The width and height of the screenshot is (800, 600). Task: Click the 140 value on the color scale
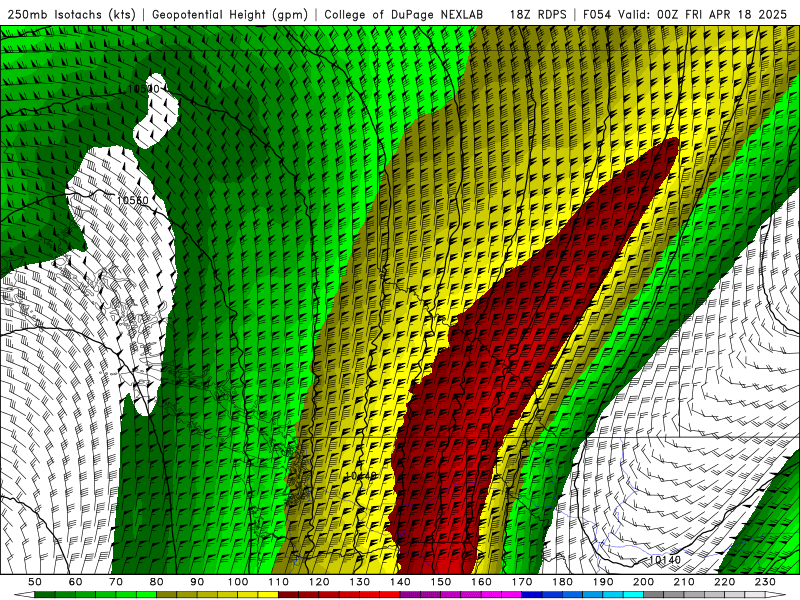pos(400,582)
